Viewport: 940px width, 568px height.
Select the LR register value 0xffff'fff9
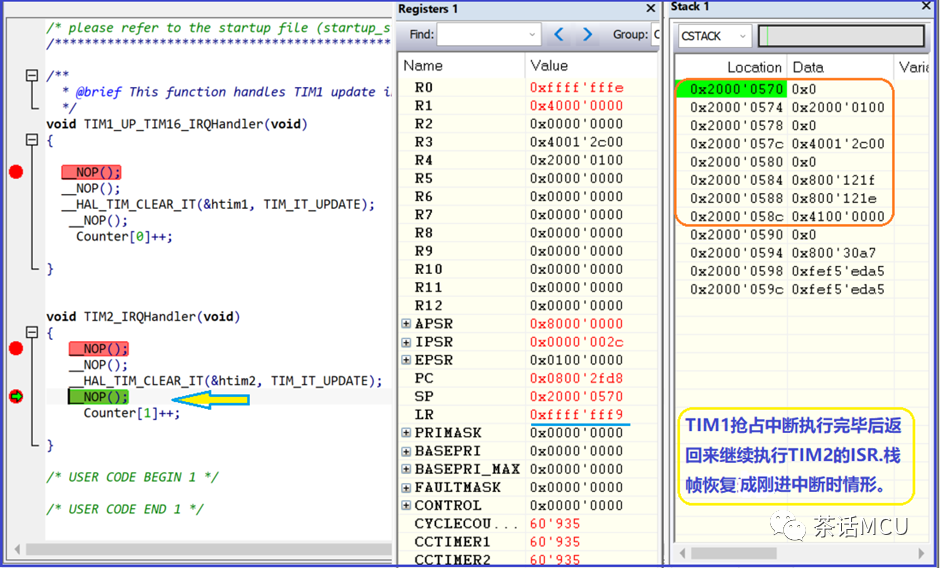click(x=577, y=414)
